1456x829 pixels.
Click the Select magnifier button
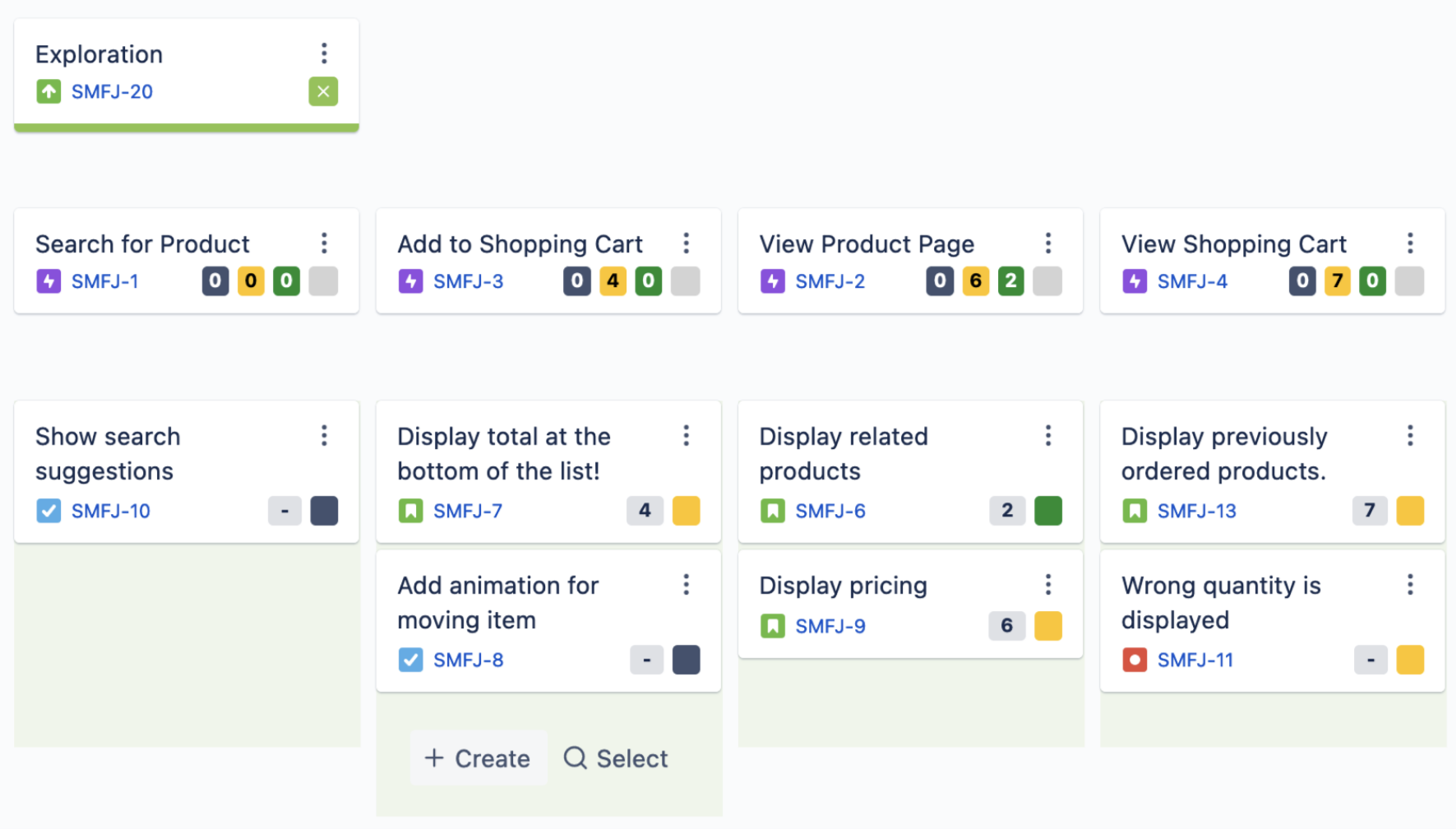616,758
